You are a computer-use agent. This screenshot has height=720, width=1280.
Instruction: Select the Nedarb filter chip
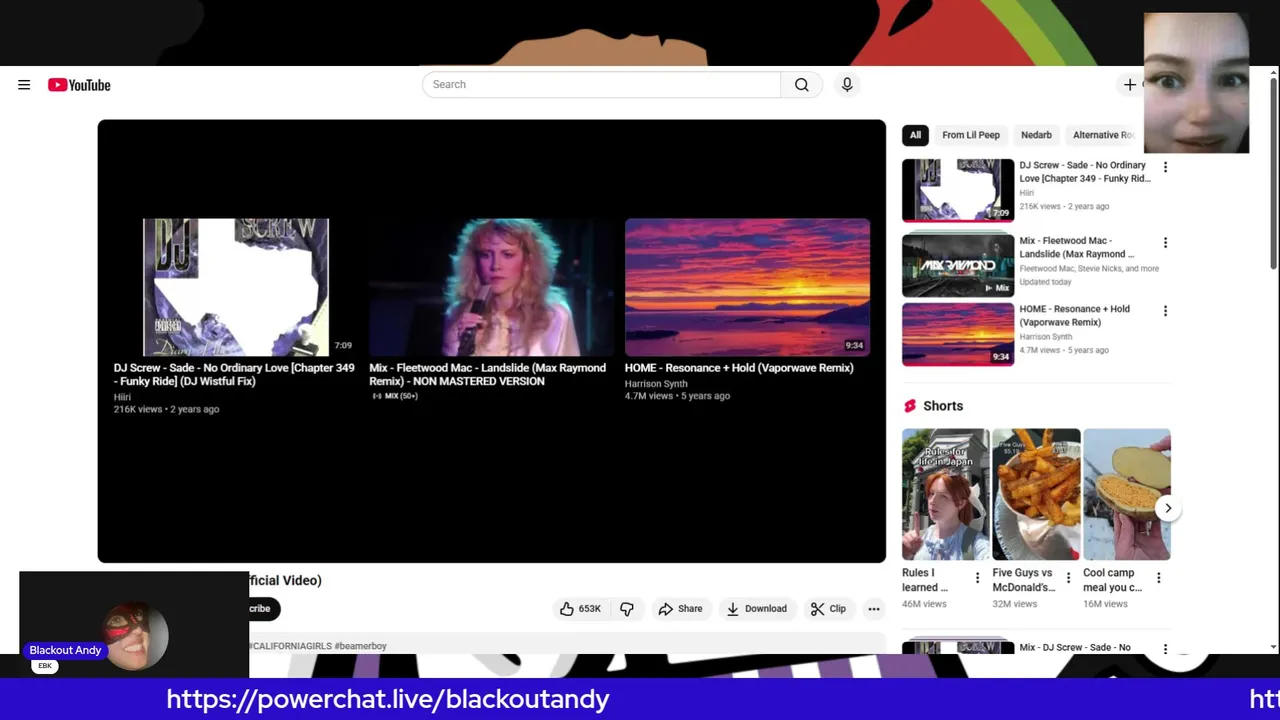pos(1036,135)
